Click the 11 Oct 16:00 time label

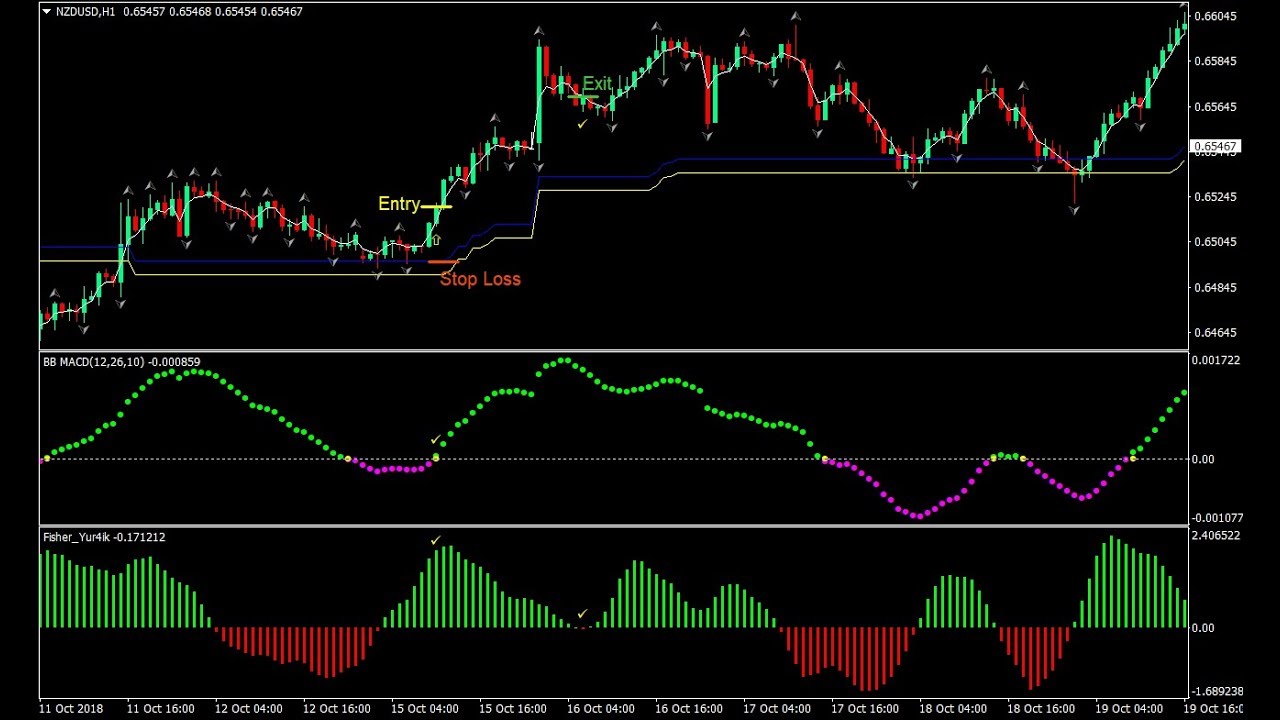tap(160, 710)
